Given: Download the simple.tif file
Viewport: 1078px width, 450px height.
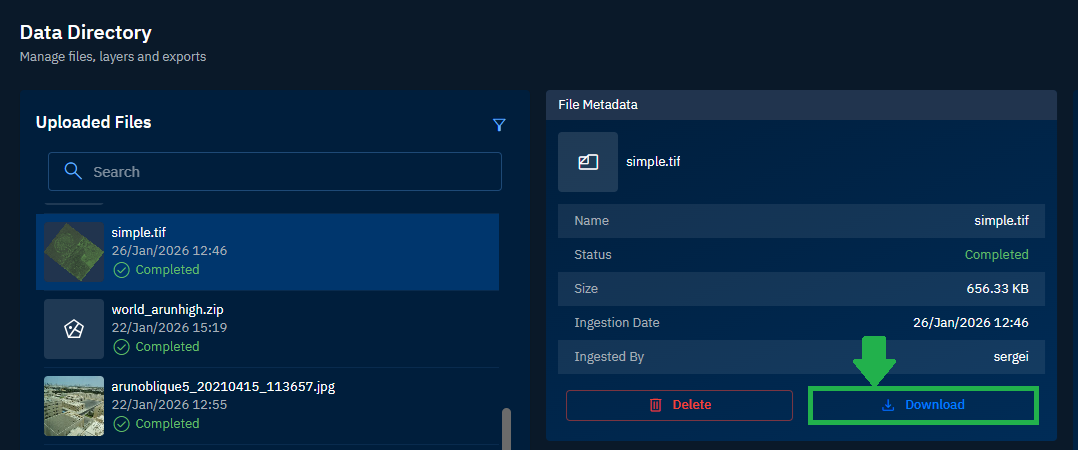Looking at the screenshot, I should 923,405.
